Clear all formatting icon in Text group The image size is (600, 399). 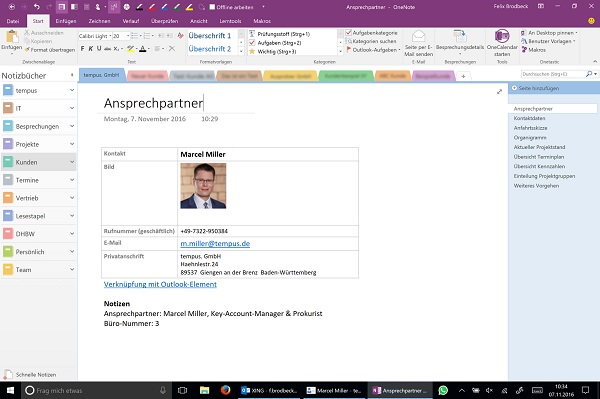coord(181,36)
